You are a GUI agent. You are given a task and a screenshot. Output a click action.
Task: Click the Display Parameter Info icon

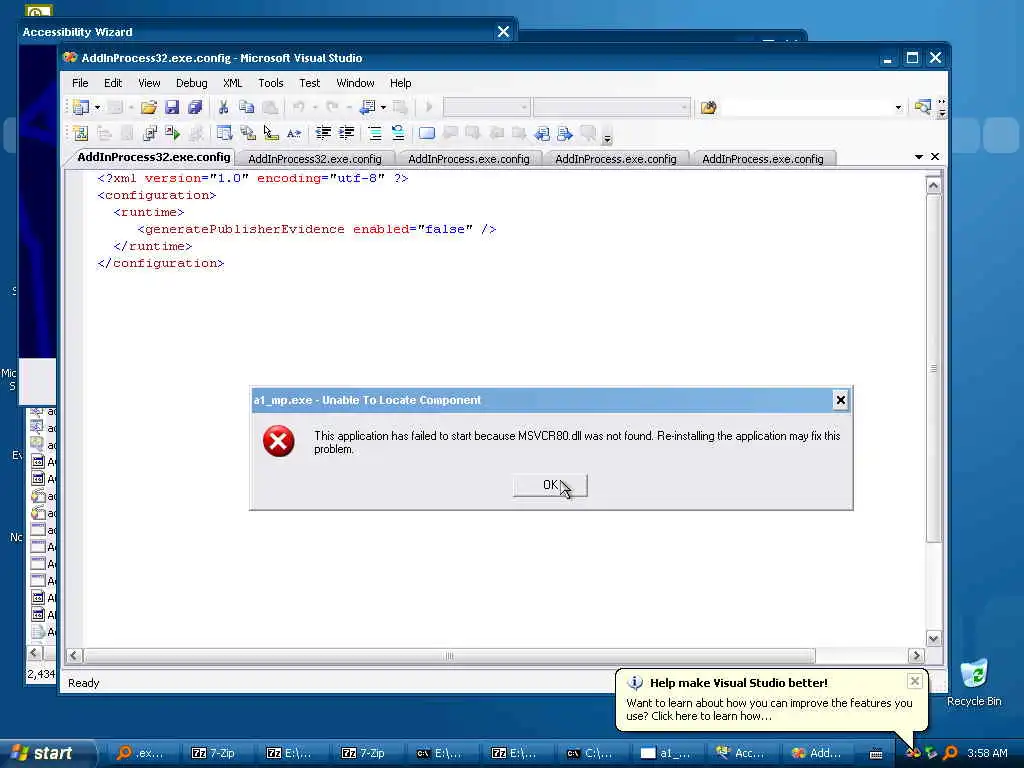[248, 134]
